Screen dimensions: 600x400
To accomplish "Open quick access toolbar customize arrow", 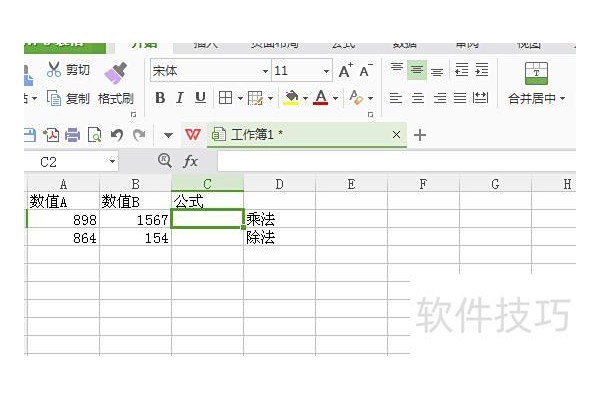I will [x=168, y=135].
